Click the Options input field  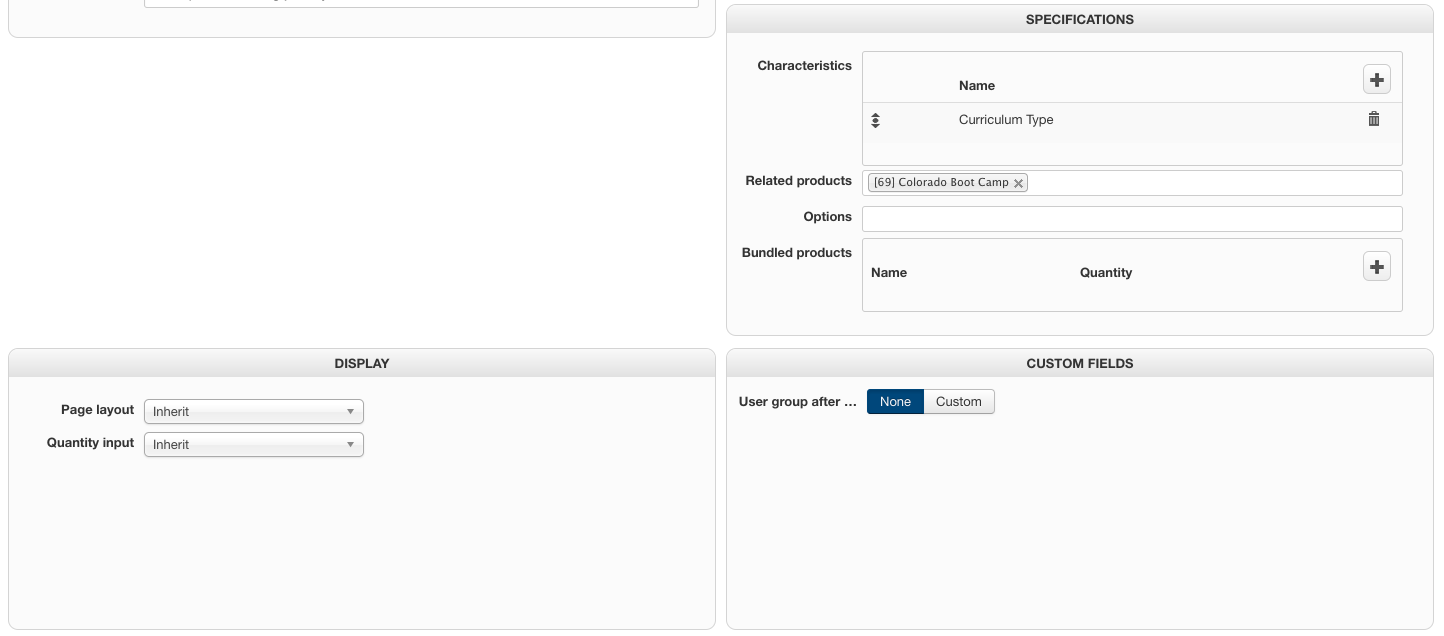[1131, 219]
